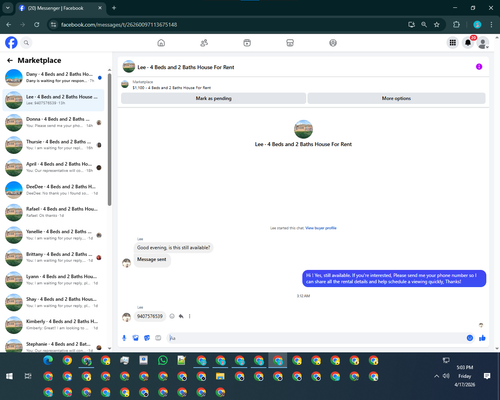Click the More options button

tap(396, 98)
